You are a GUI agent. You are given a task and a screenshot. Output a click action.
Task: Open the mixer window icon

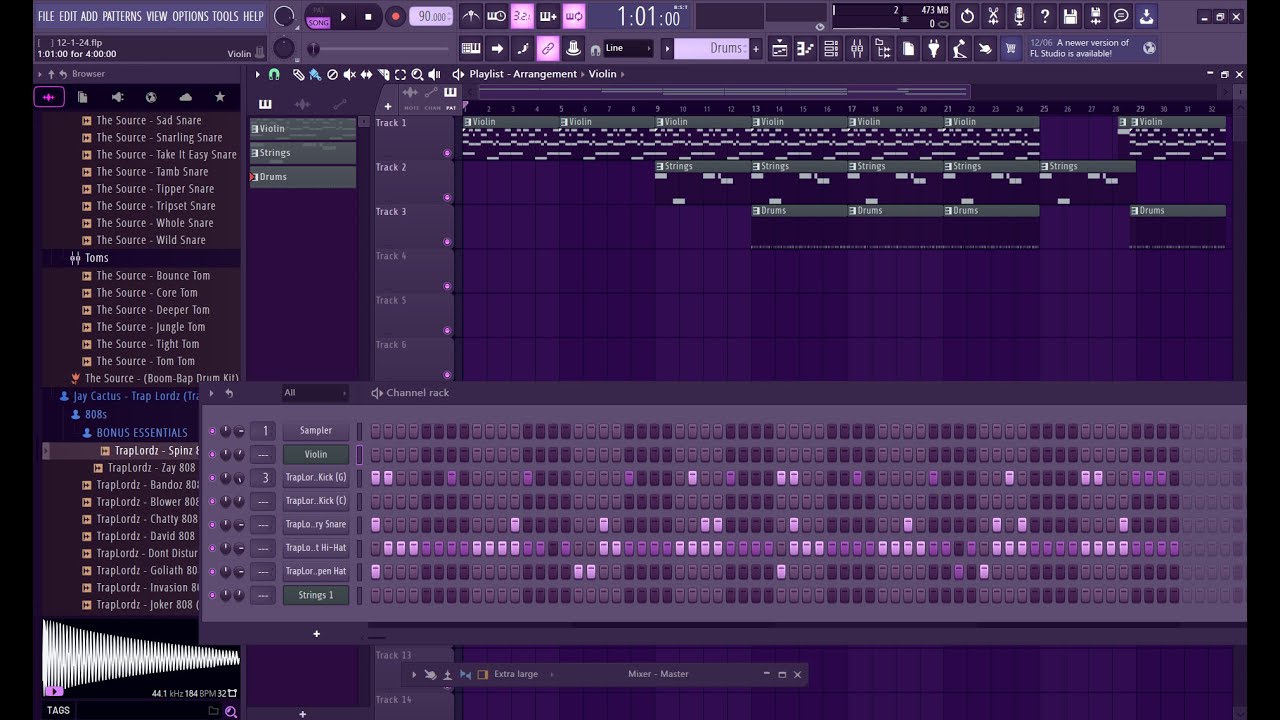point(857,48)
